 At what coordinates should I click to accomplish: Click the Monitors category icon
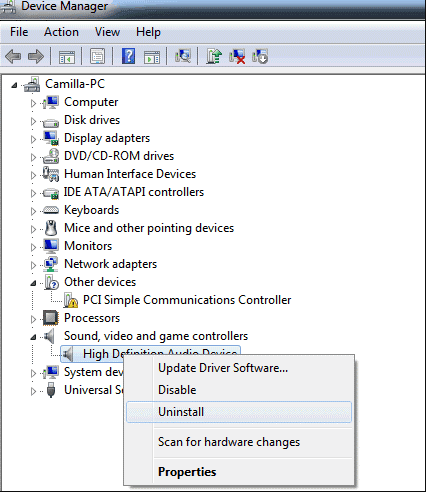click(51, 246)
